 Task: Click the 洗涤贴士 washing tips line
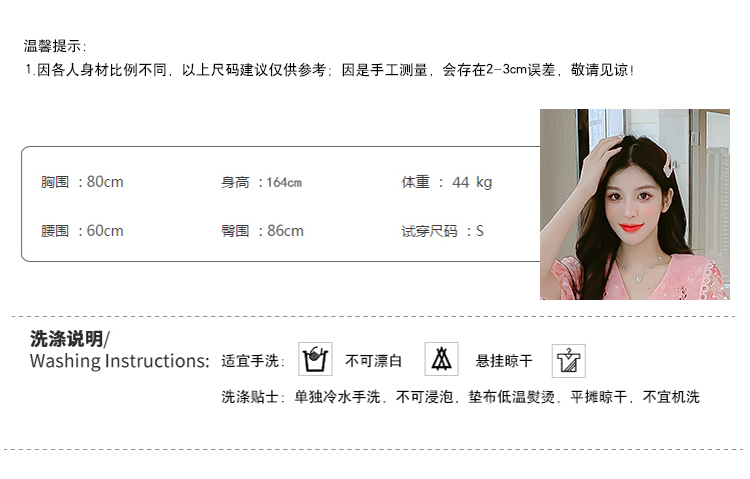click(460, 397)
